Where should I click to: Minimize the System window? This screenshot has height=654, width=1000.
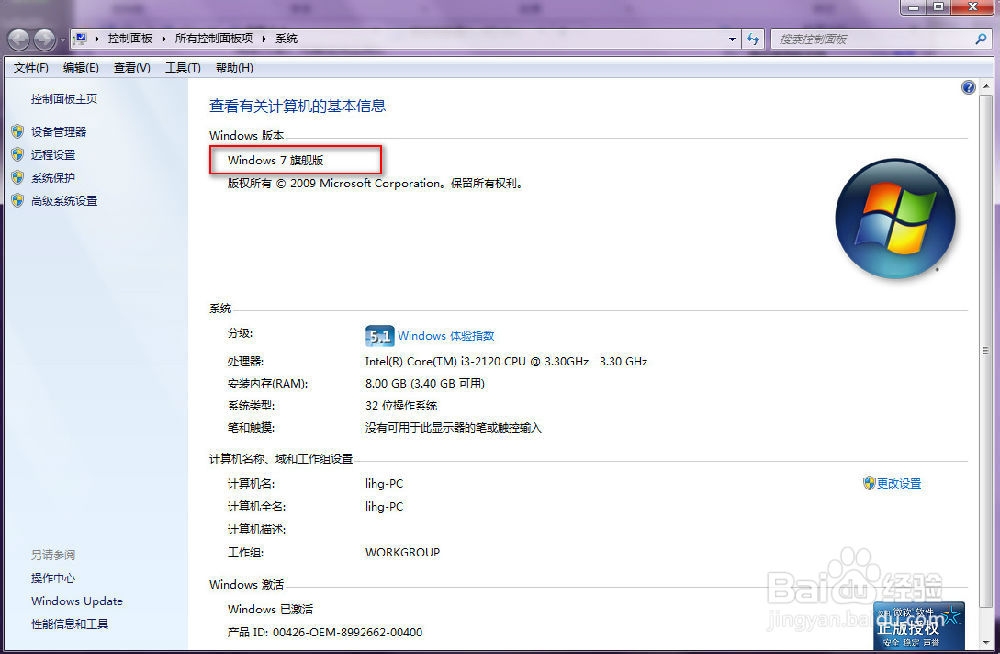[914, 7]
